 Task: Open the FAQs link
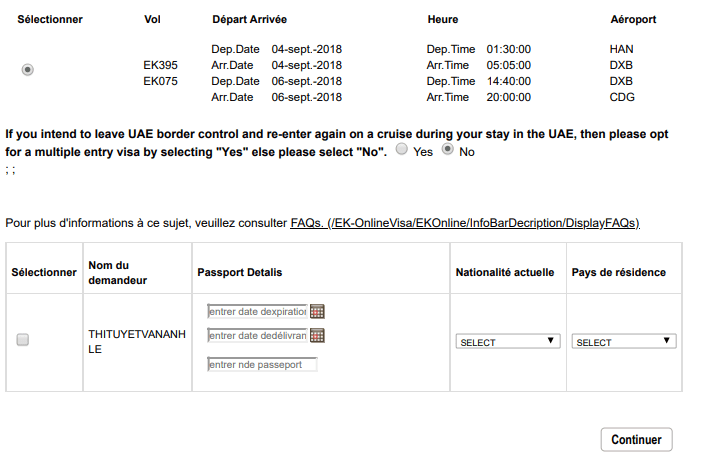(465, 222)
